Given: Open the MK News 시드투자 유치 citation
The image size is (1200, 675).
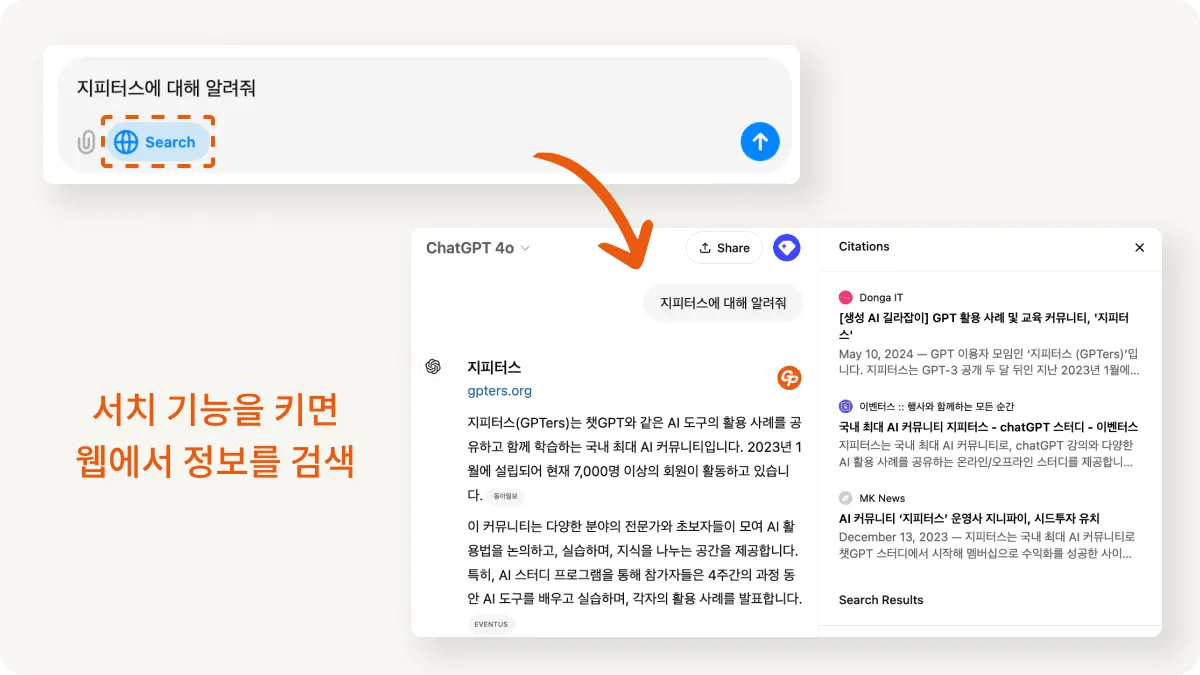Looking at the screenshot, I should pos(969,518).
